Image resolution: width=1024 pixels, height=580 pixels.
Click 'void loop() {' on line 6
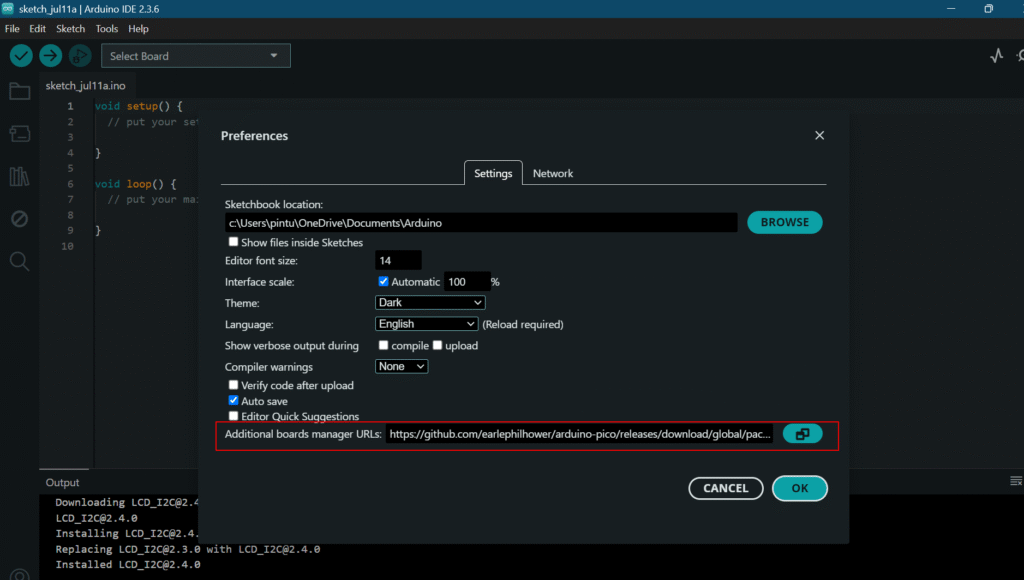(x=135, y=184)
